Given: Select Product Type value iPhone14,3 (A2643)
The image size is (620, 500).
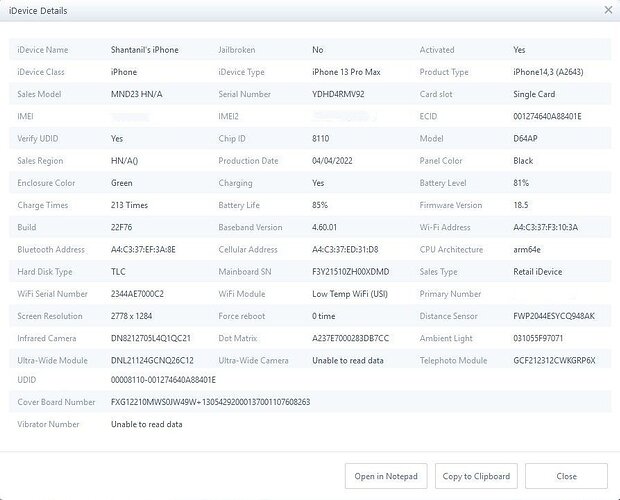Looking at the screenshot, I should click(548, 72).
